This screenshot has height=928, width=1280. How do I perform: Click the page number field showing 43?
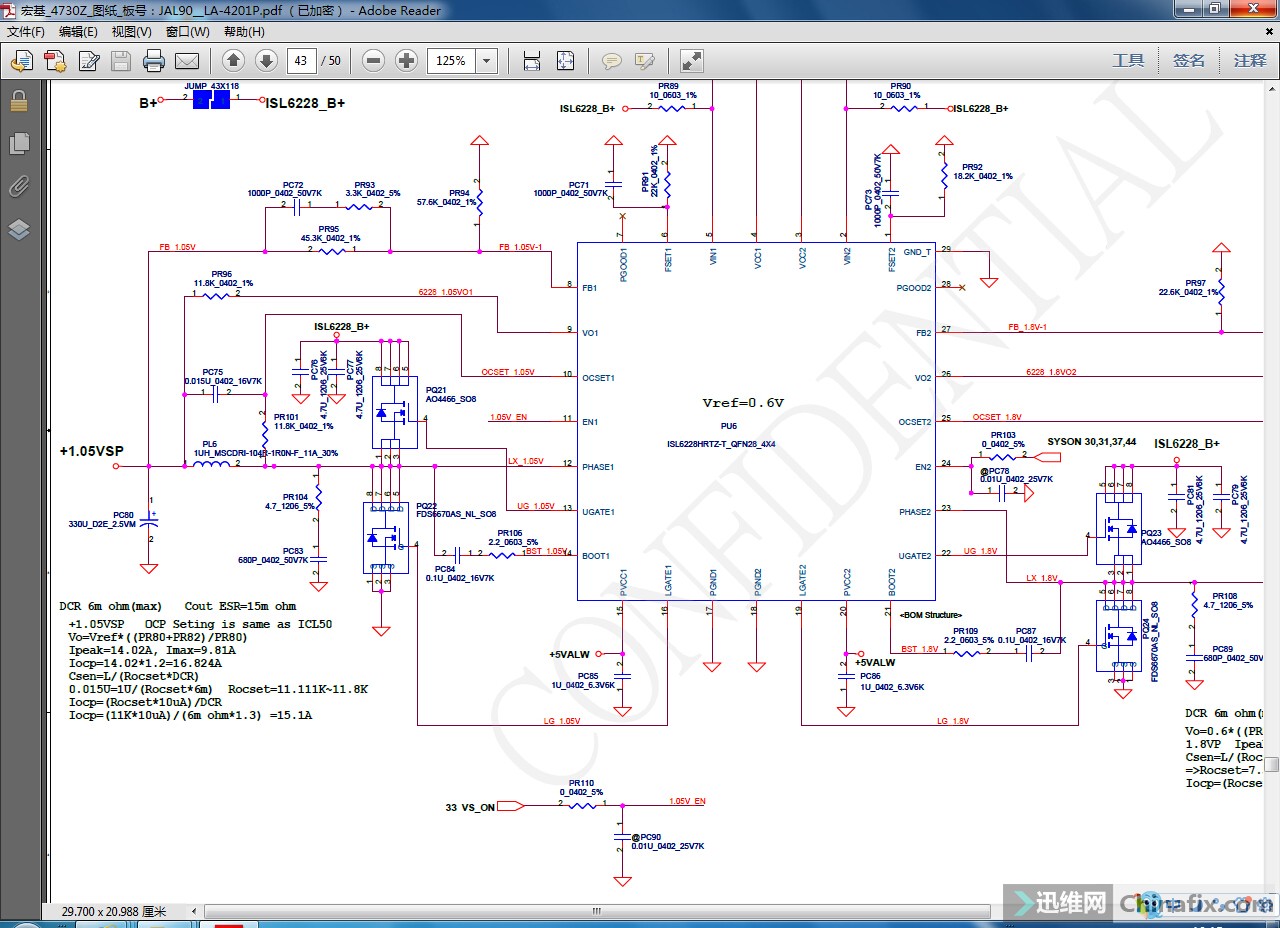pyautogui.click(x=301, y=61)
